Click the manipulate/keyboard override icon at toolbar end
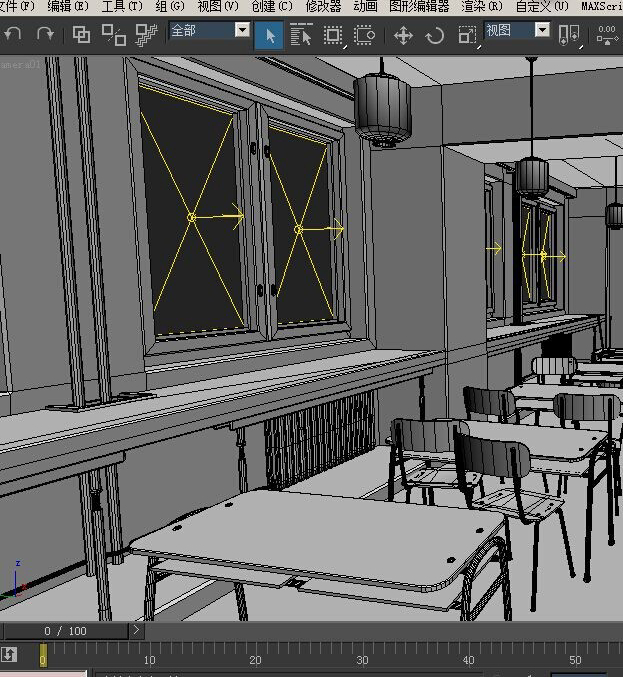The width and height of the screenshot is (623, 677). click(x=607, y=35)
